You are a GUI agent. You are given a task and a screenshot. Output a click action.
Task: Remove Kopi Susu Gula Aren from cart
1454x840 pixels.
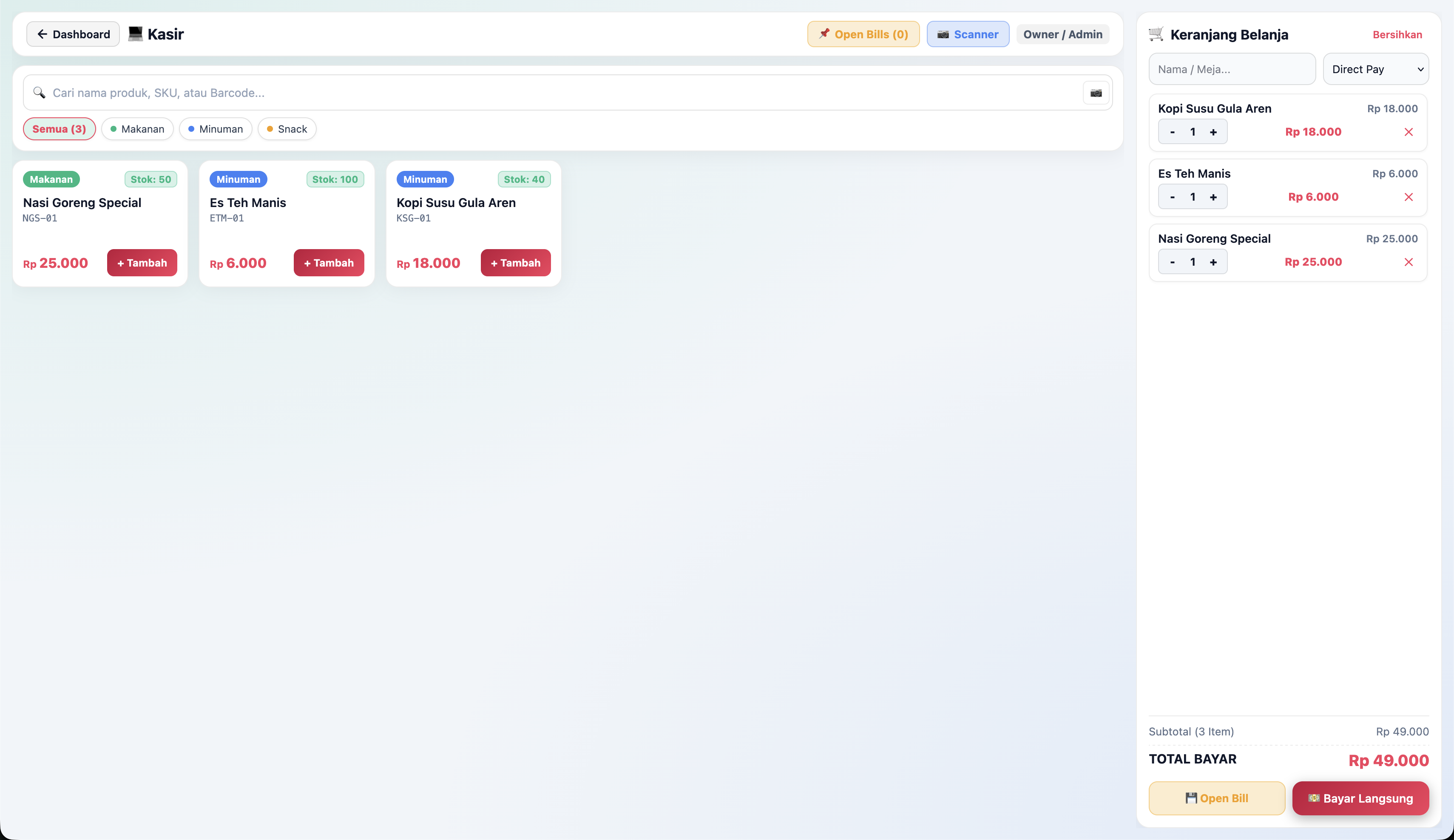tap(1409, 132)
